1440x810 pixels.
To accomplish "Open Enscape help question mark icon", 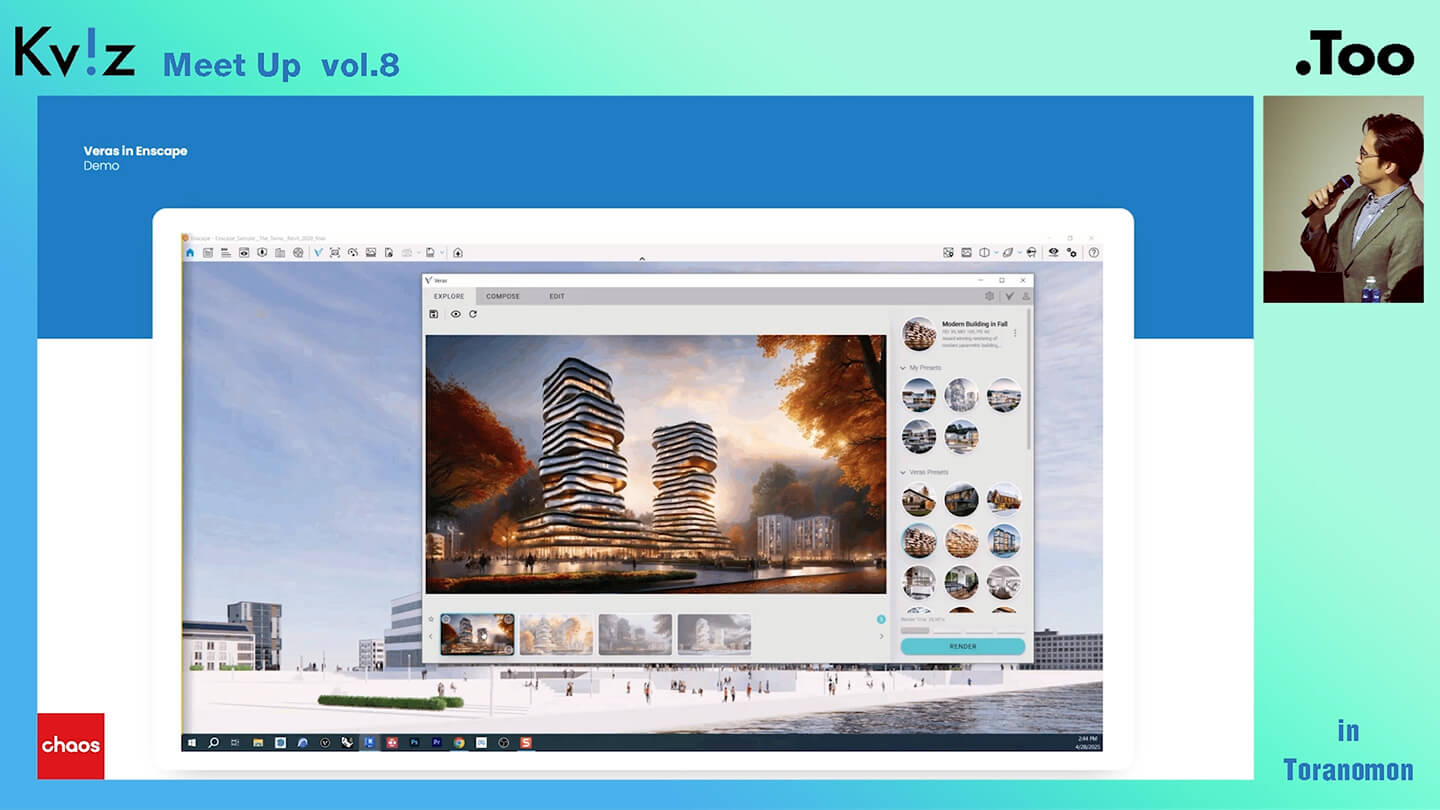I will pyautogui.click(x=1093, y=253).
